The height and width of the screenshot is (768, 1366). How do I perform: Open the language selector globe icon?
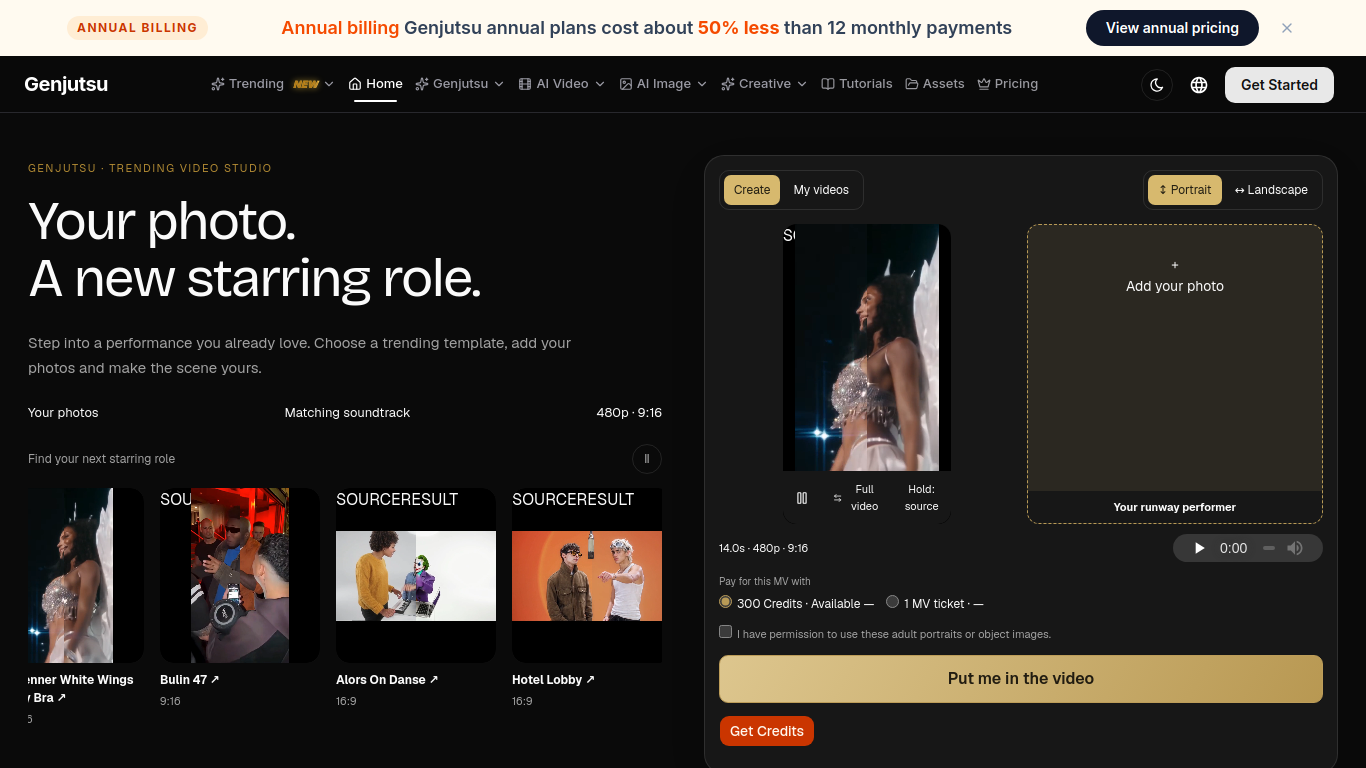pos(1199,85)
